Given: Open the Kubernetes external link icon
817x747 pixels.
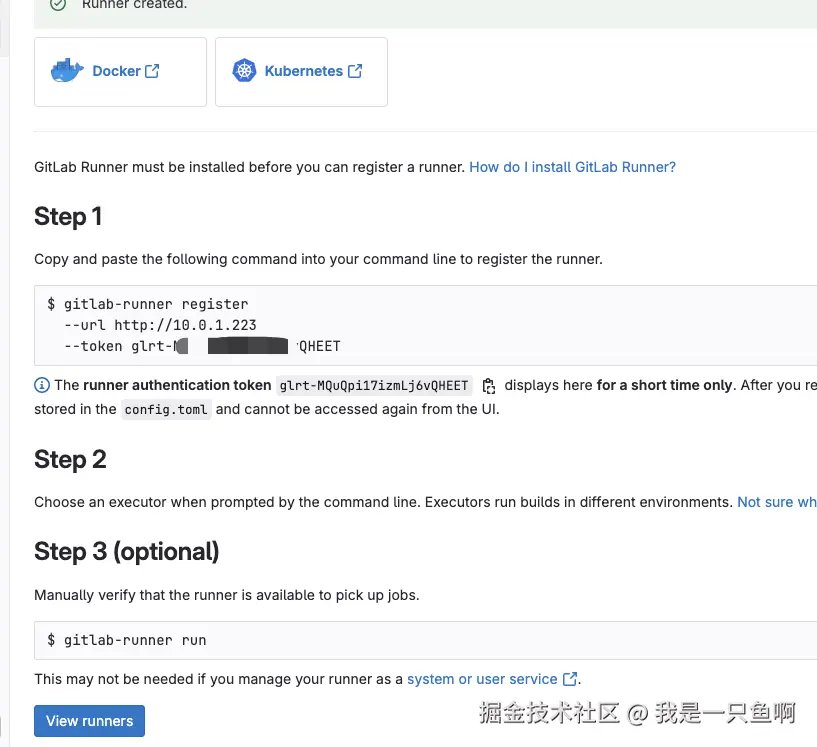Looking at the screenshot, I should [355, 71].
